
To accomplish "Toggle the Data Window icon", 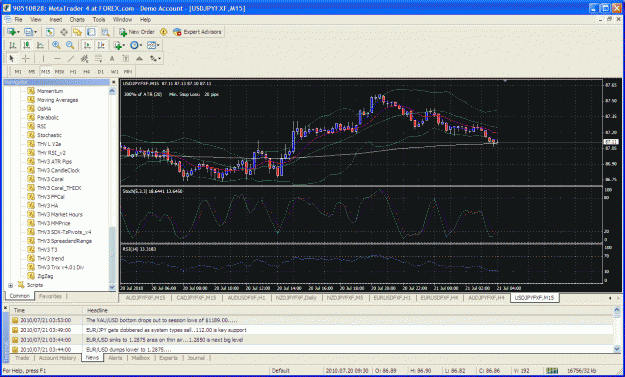I will (64, 32).
